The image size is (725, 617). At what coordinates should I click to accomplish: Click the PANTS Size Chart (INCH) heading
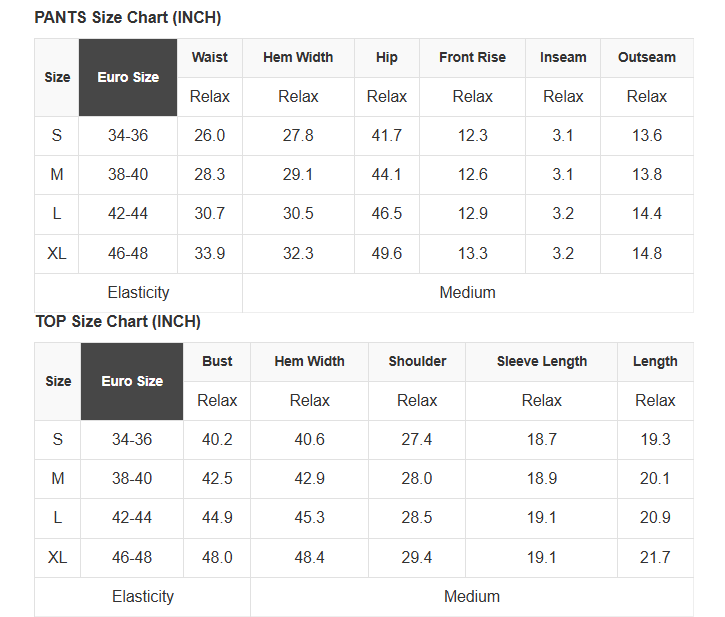pos(128,18)
